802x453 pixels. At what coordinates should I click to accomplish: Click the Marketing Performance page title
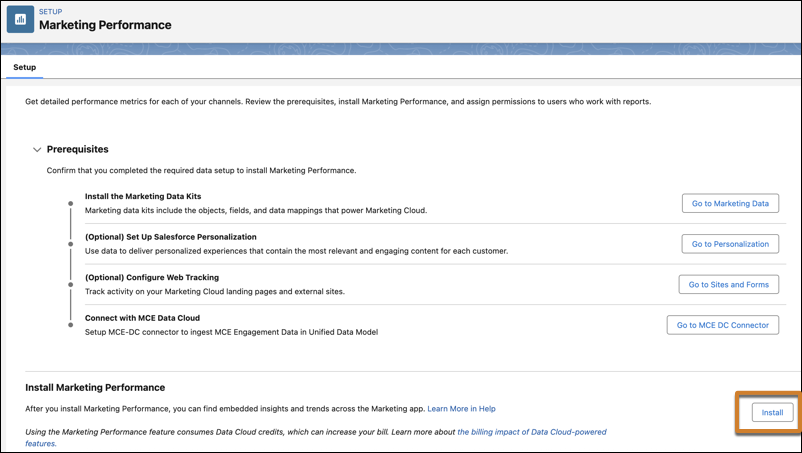pos(105,25)
